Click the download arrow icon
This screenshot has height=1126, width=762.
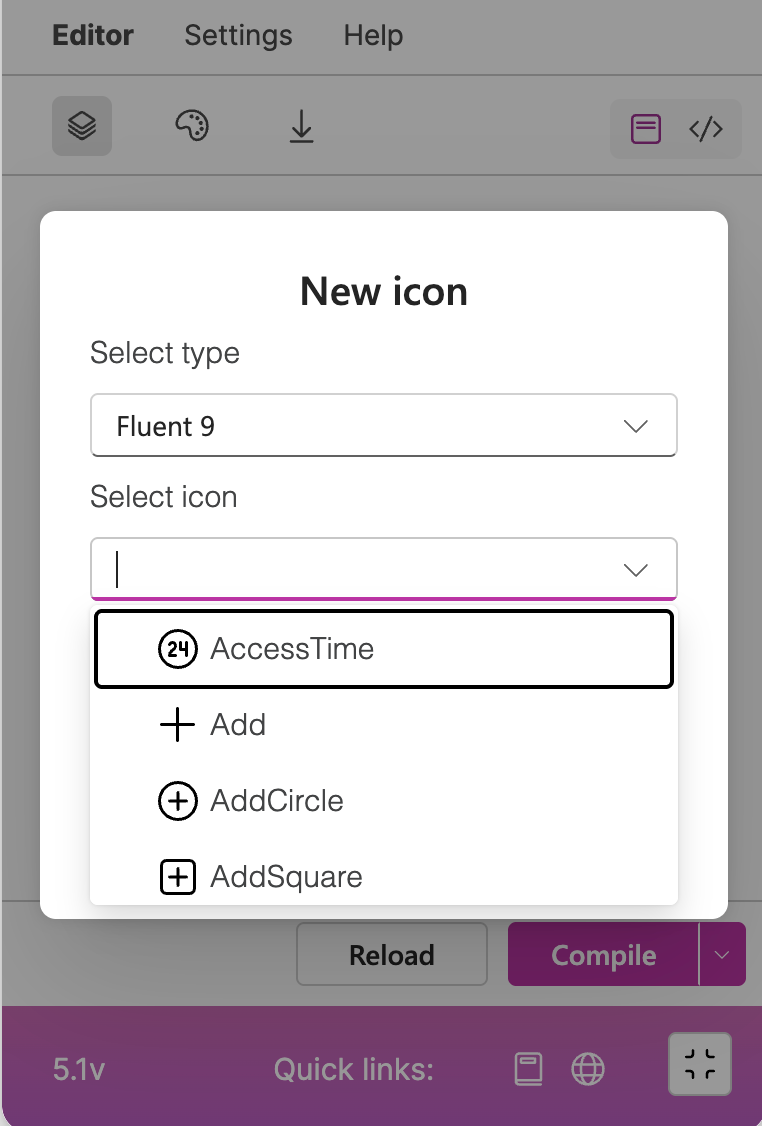[302, 126]
